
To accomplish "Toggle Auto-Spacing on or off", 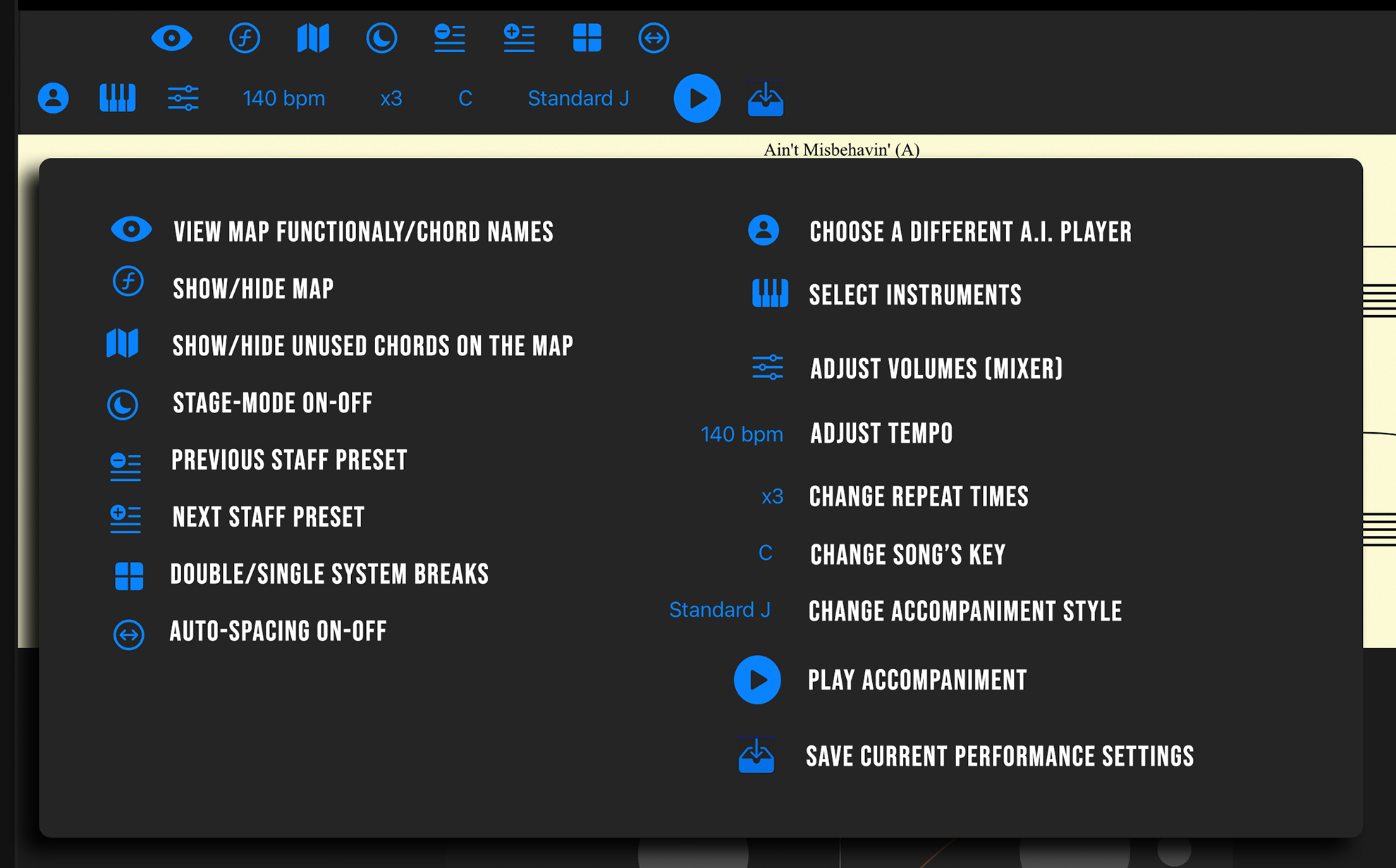I will 128,635.
